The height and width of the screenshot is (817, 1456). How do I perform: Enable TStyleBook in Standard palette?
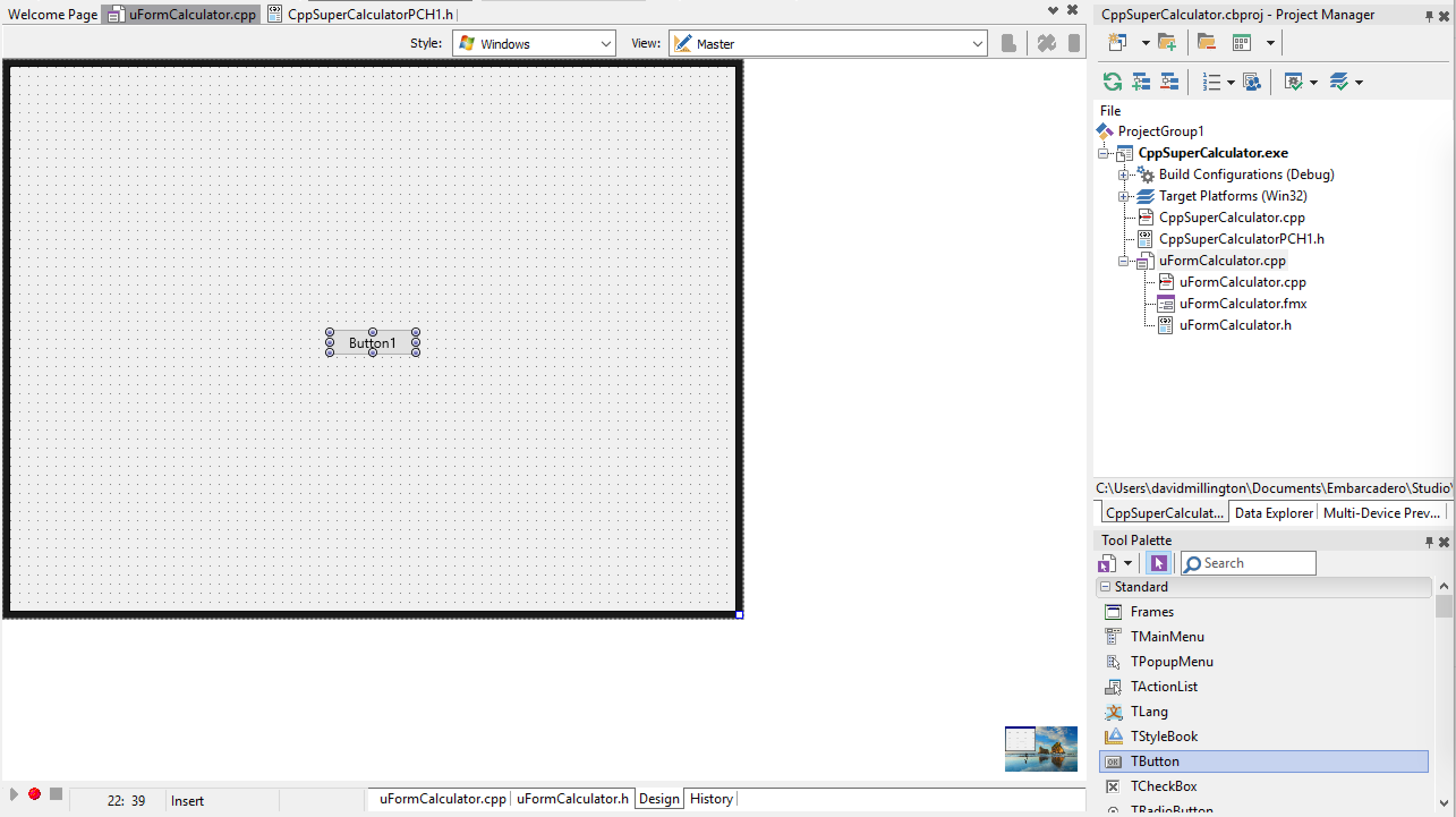coord(1164,736)
